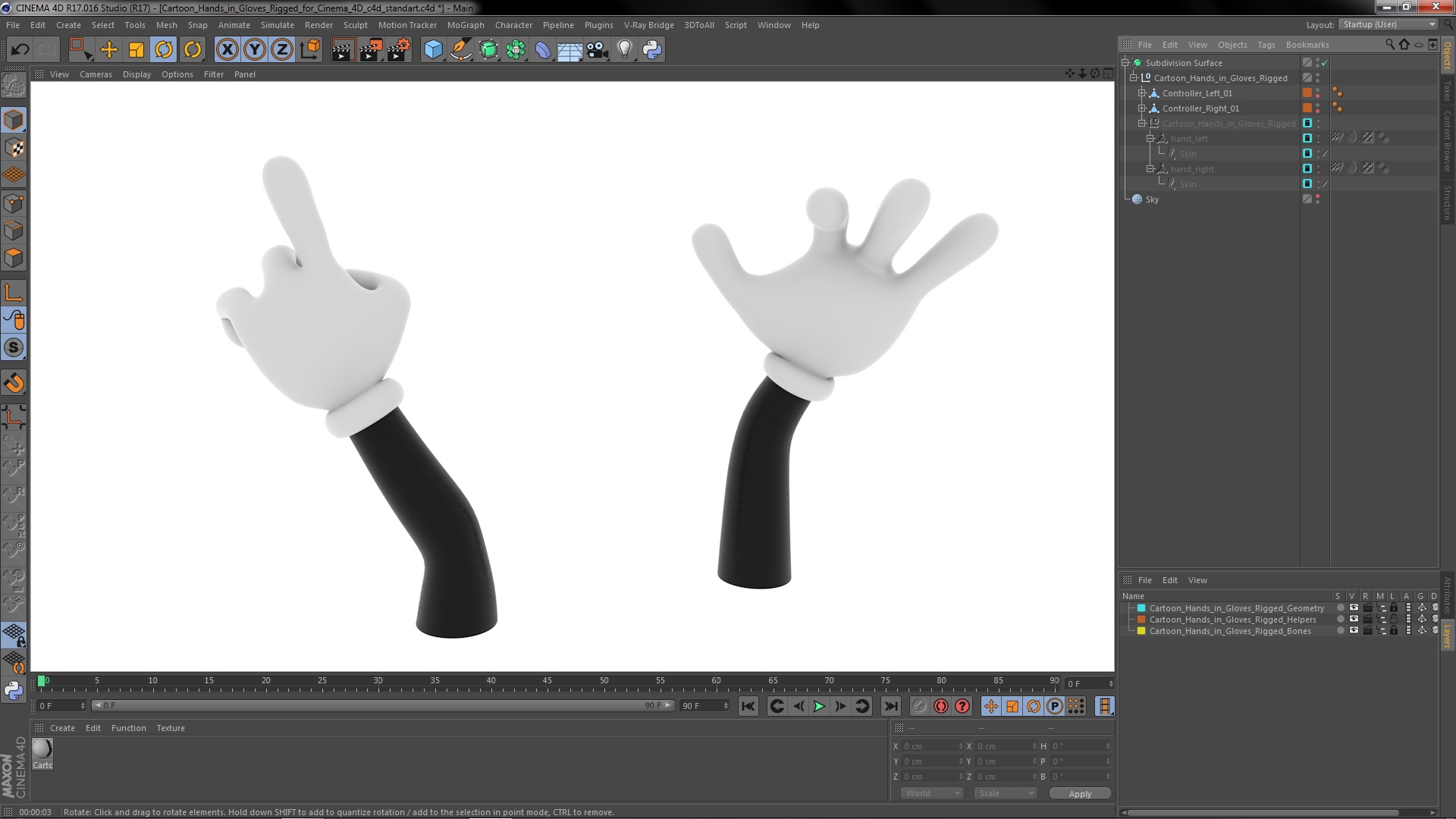Viewport: 1456px width, 819px height.
Task: Click Render View clapperboard icon
Action: click(x=343, y=50)
